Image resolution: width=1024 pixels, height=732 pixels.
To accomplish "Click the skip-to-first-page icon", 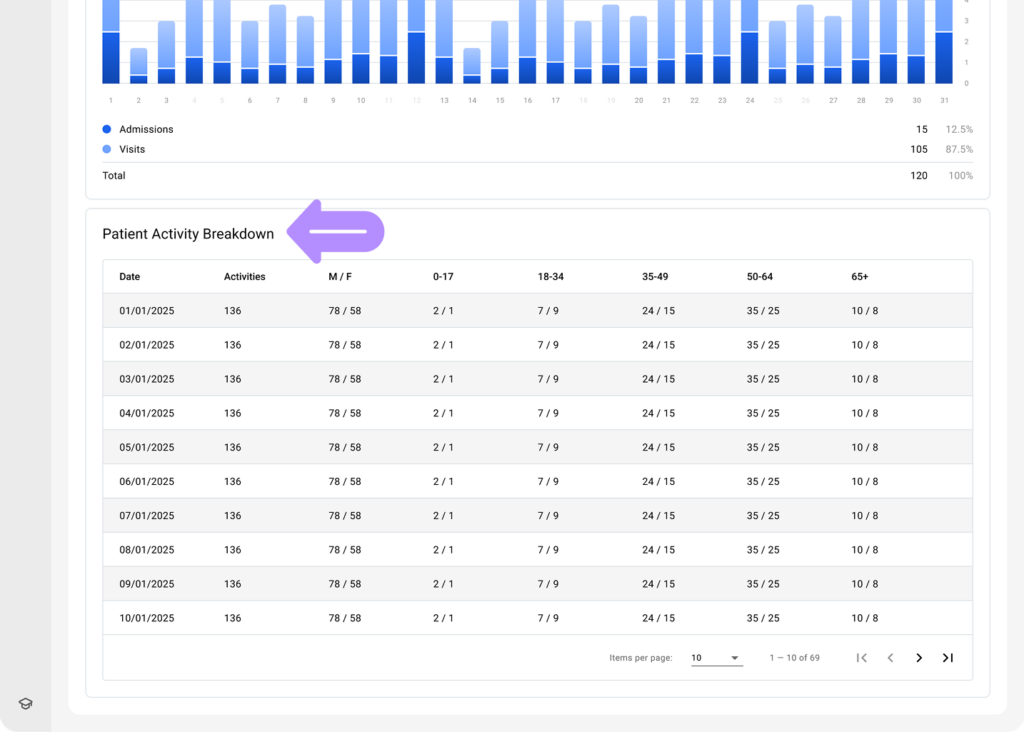I will pyautogui.click(x=862, y=657).
